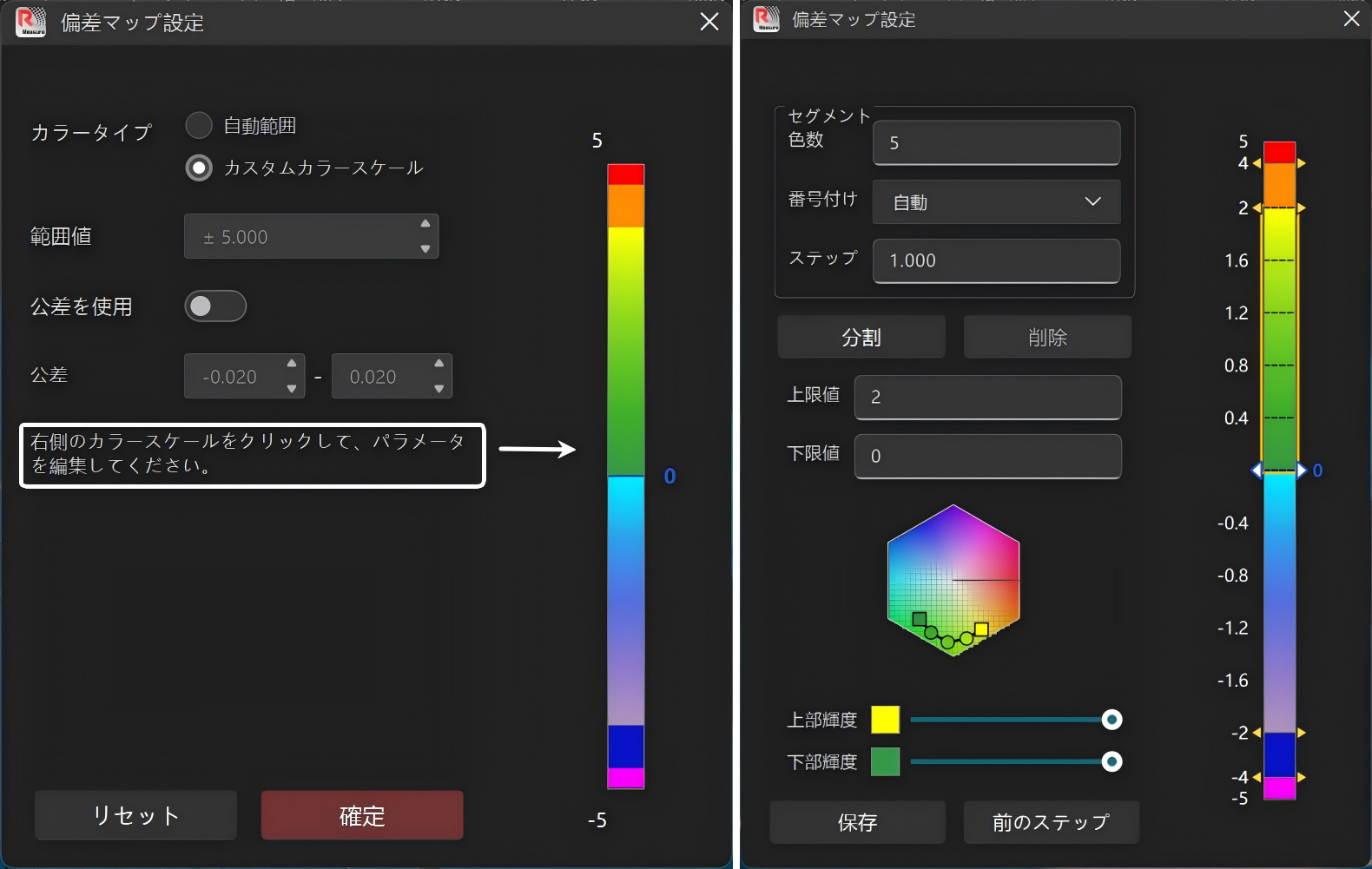This screenshot has height=869, width=1372.
Task: Select the highlighted green-yellow segment in right window's scale
Action: [x=1280, y=339]
